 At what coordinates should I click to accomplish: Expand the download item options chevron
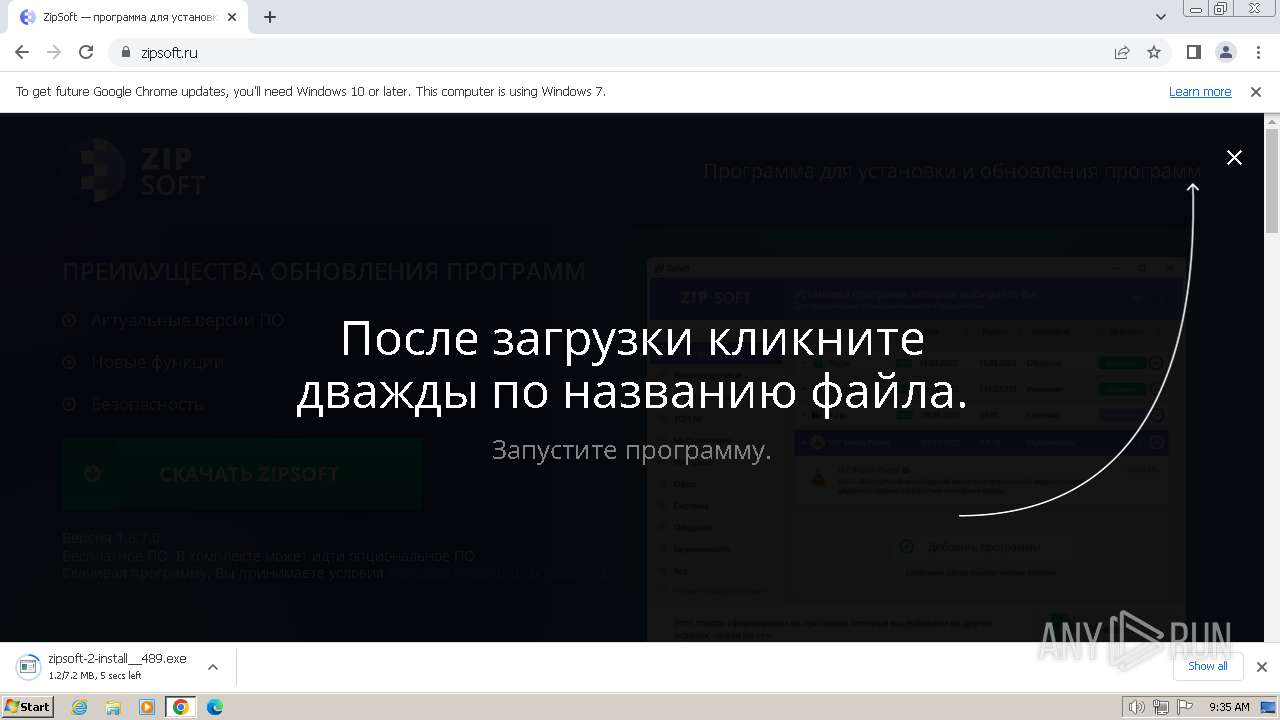coord(213,667)
